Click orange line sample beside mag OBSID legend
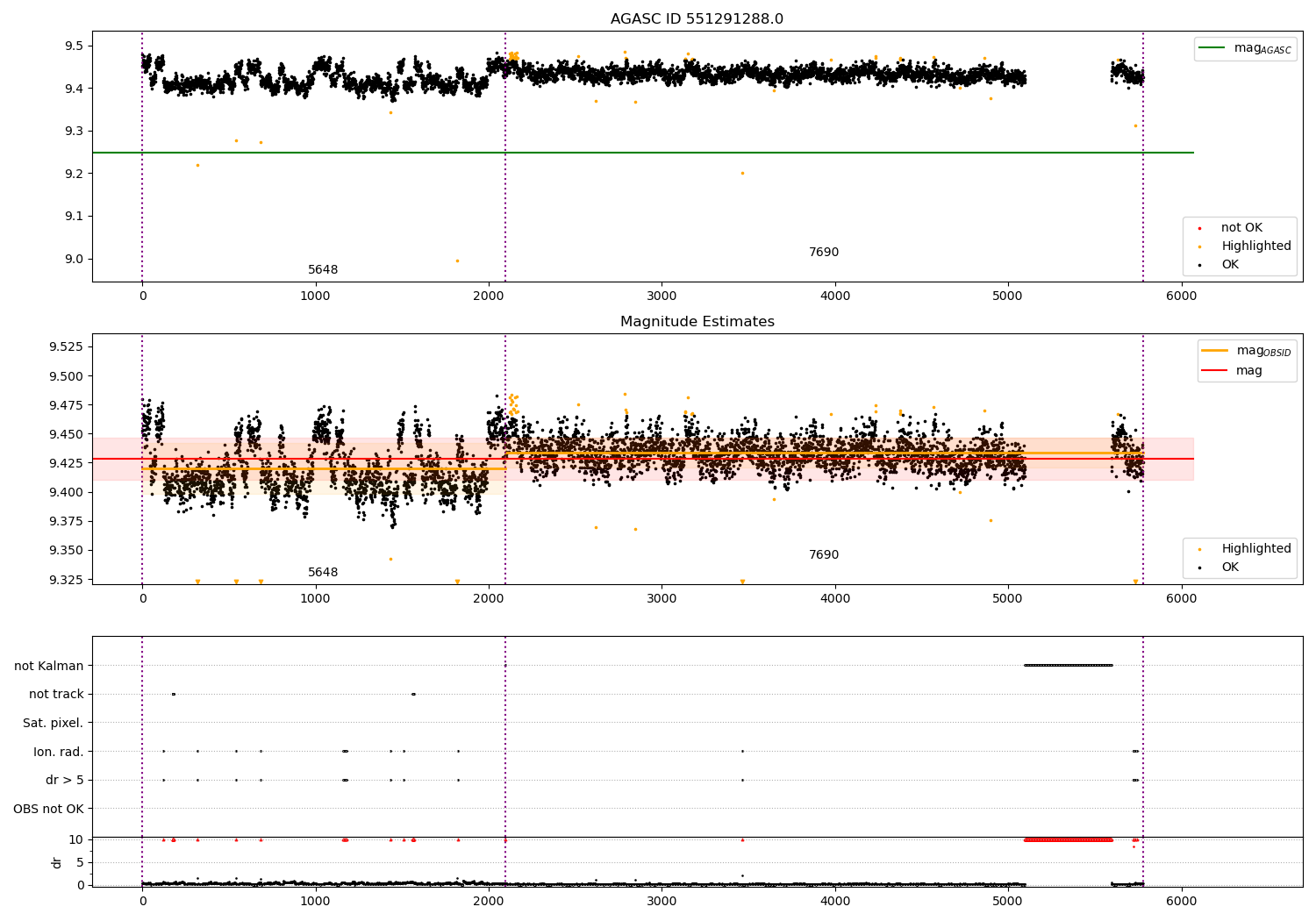Viewport: 1316px width, 921px height. [1215, 350]
